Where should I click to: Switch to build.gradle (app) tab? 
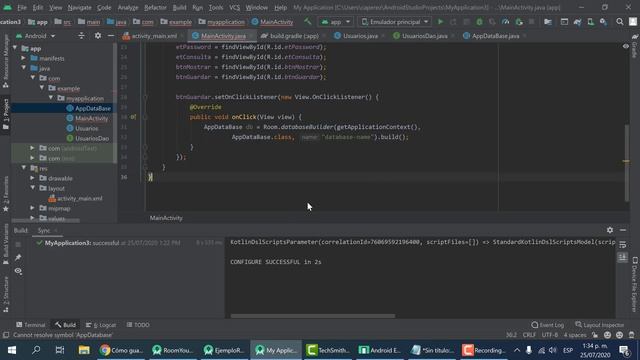point(293,36)
